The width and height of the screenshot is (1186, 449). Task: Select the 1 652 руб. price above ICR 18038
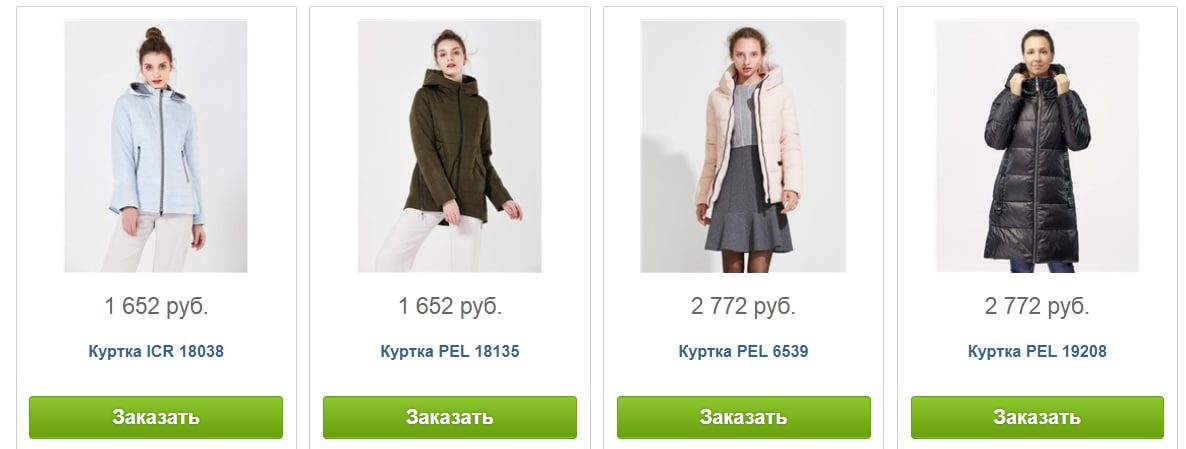point(156,307)
